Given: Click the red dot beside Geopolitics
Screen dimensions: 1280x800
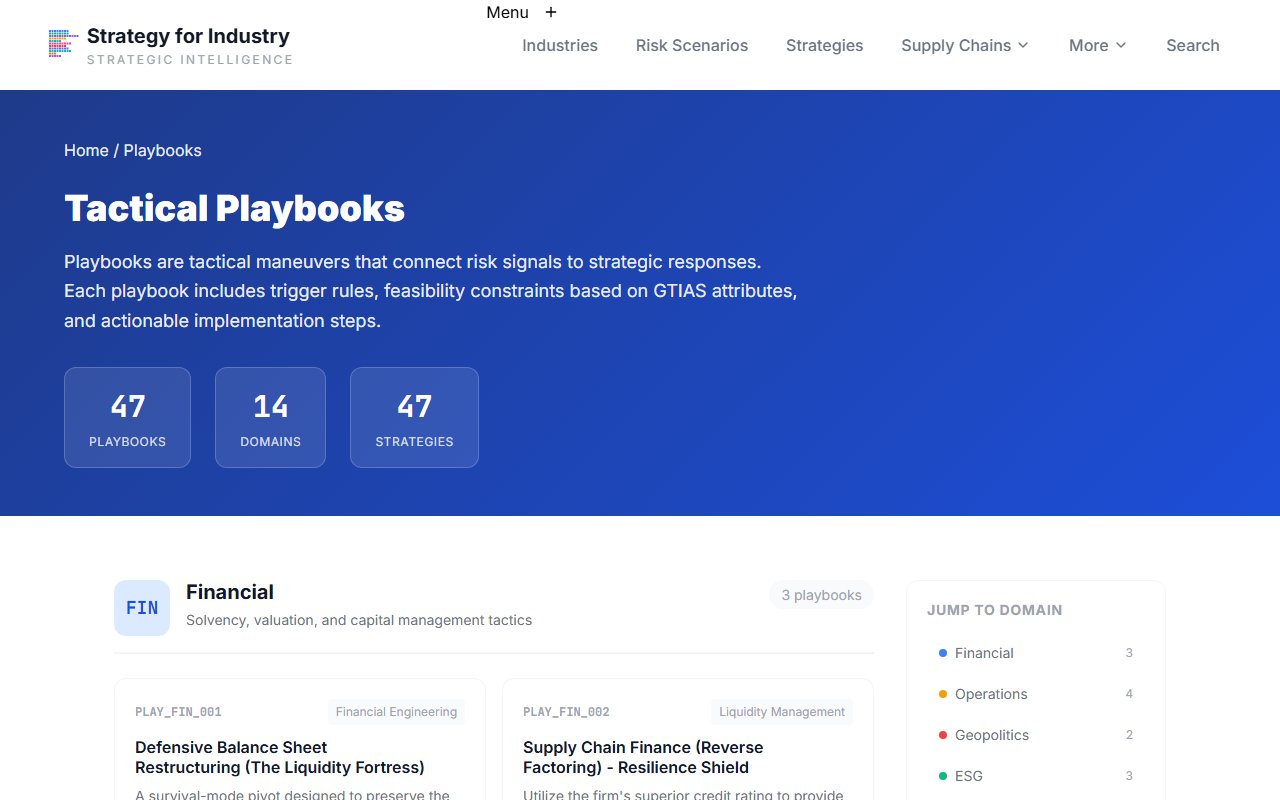Looking at the screenshot, I should [x=941, y=735].
